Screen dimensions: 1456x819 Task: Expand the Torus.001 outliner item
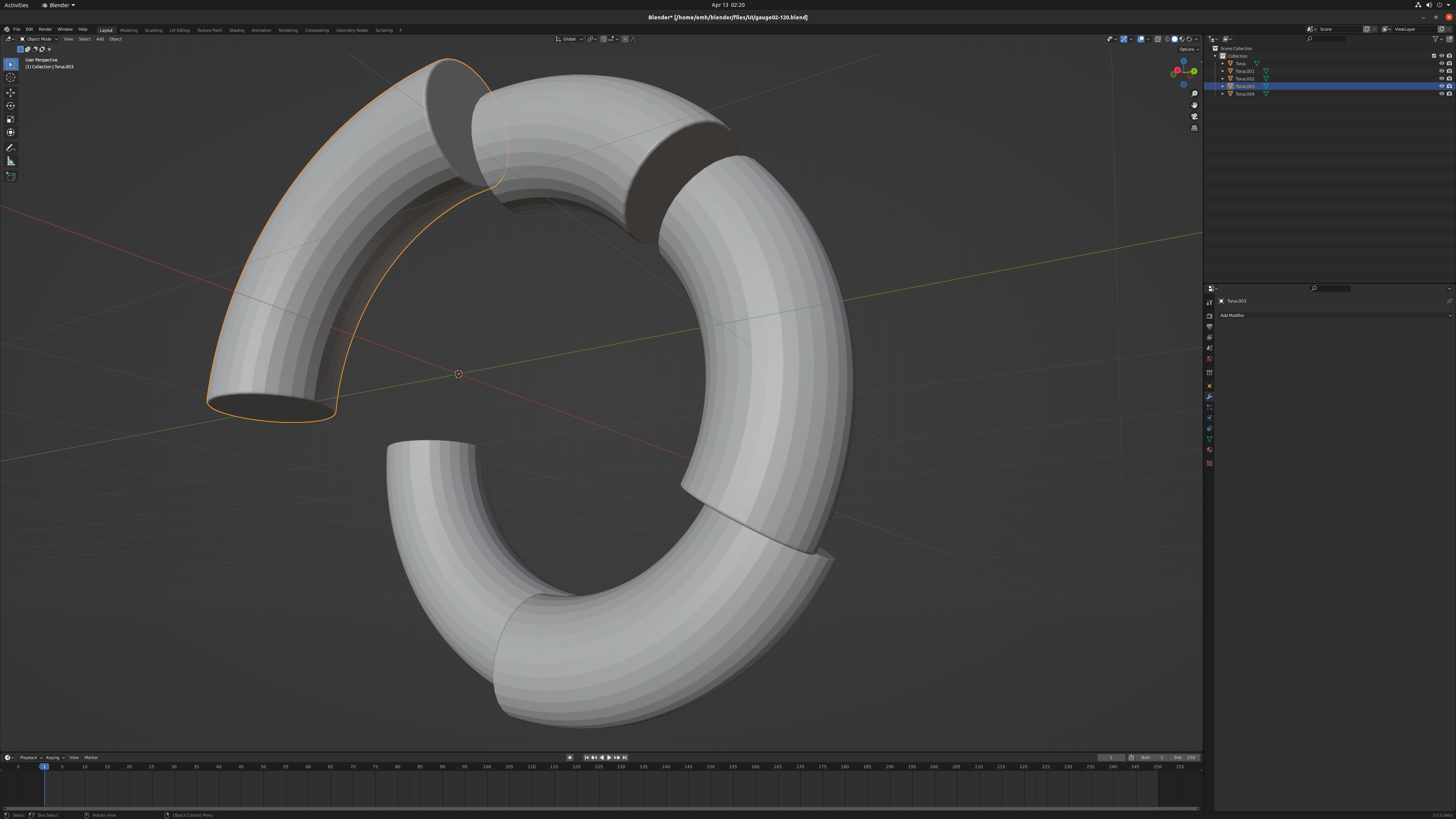1222,71
